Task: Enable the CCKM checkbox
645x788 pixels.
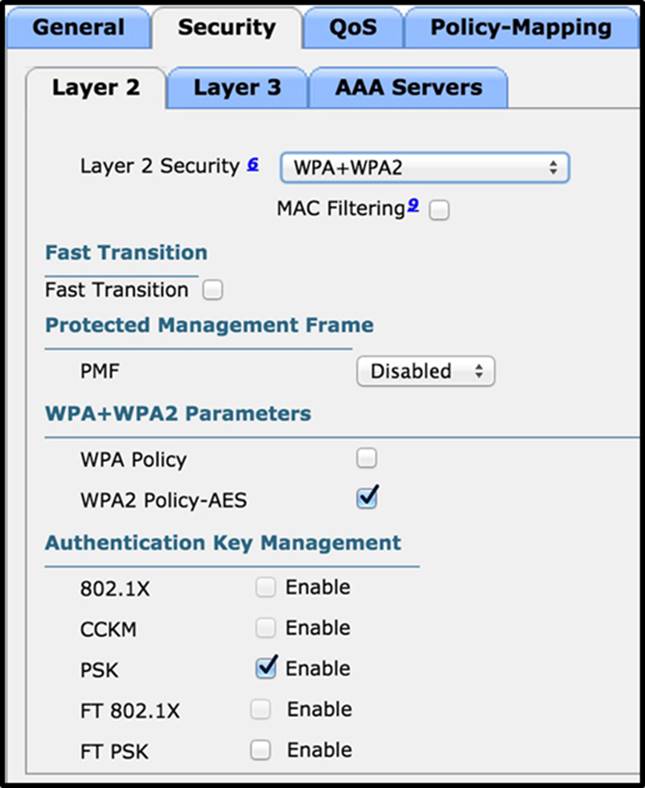Action: pyautogui.click(x=265, y=628)
